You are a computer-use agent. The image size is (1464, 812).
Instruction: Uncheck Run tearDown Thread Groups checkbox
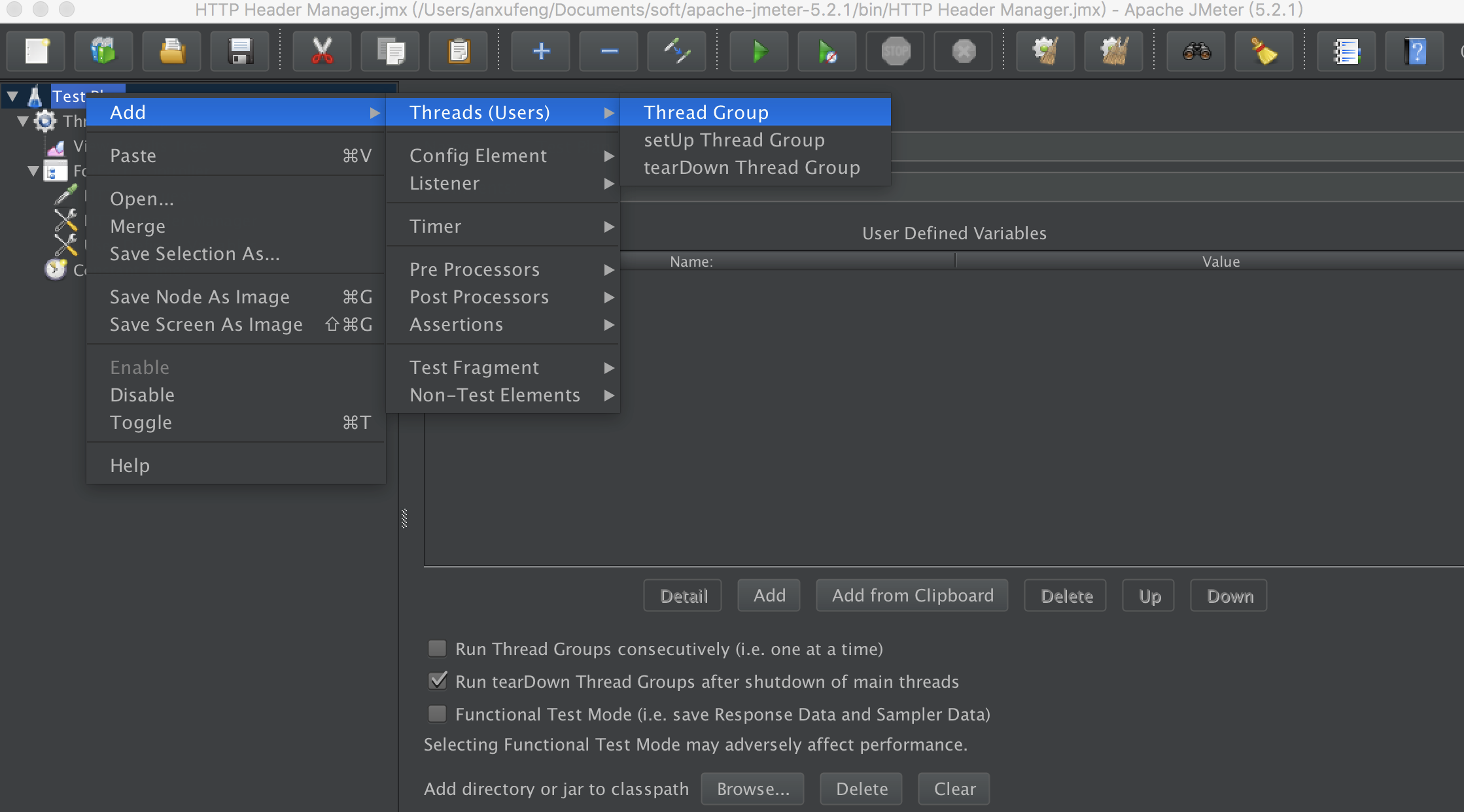437,681
